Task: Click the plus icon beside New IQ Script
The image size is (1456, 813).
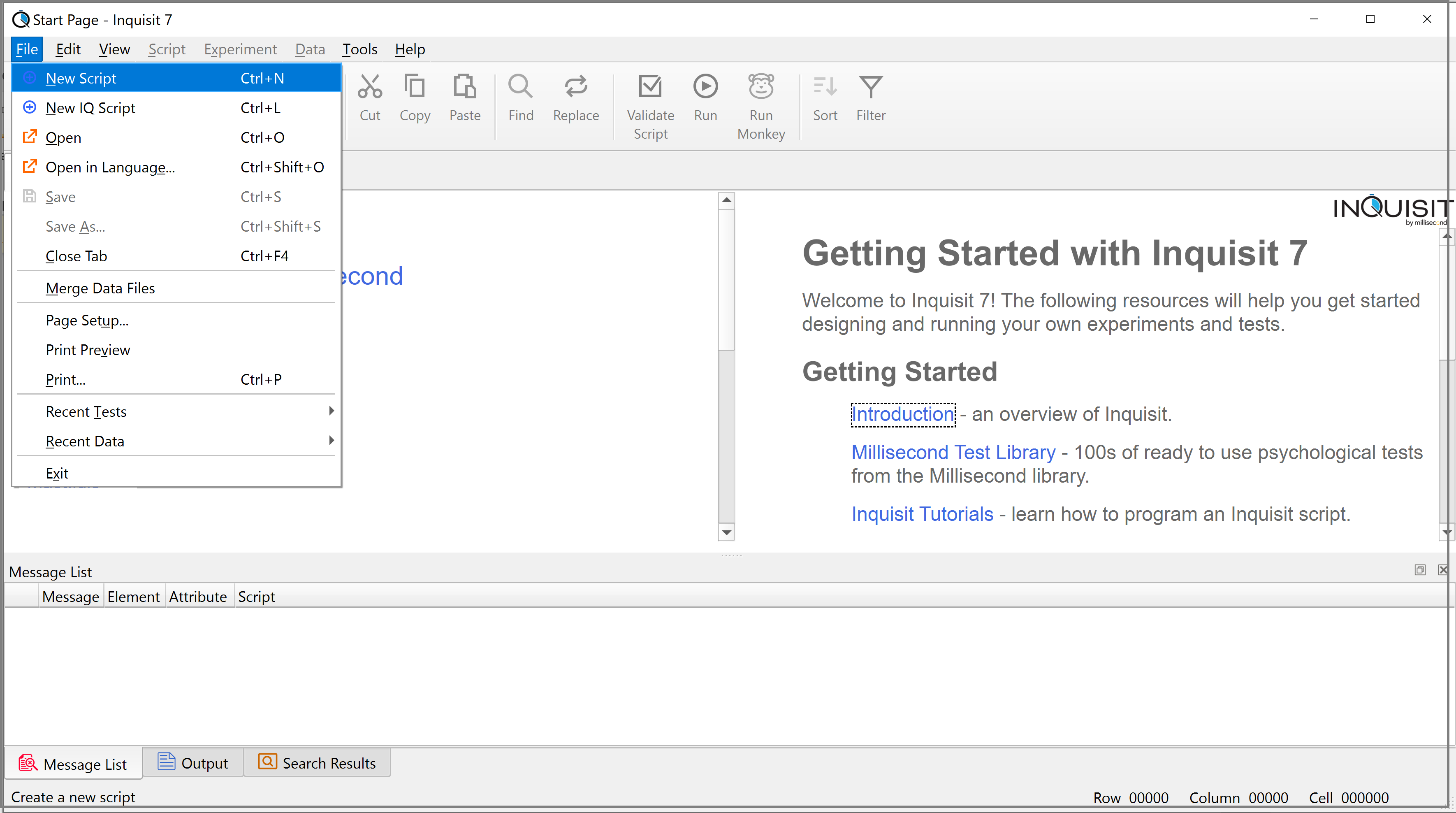Action: click(29, 107)
